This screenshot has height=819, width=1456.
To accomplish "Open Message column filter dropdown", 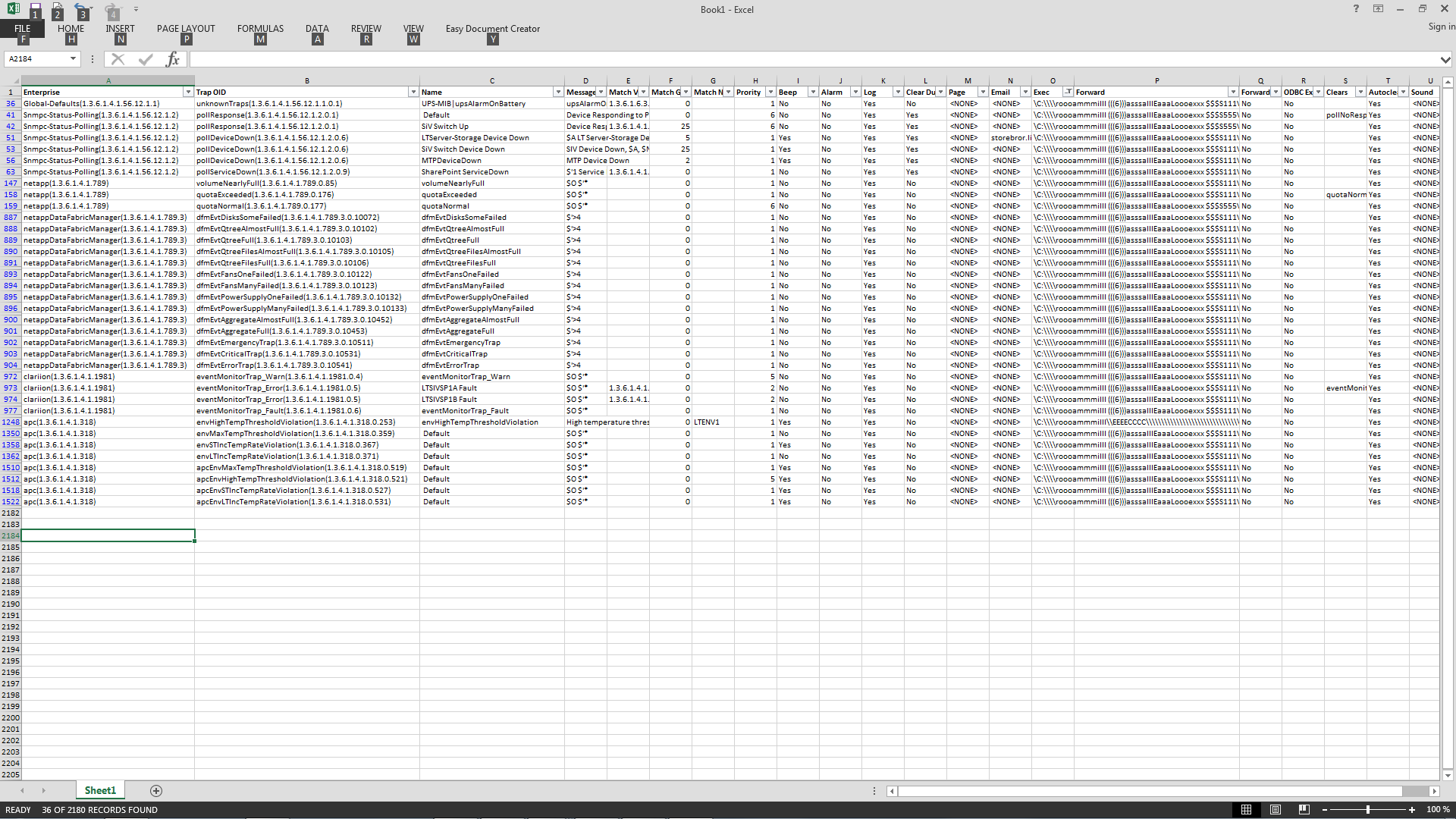I will [x=601, y=92].
